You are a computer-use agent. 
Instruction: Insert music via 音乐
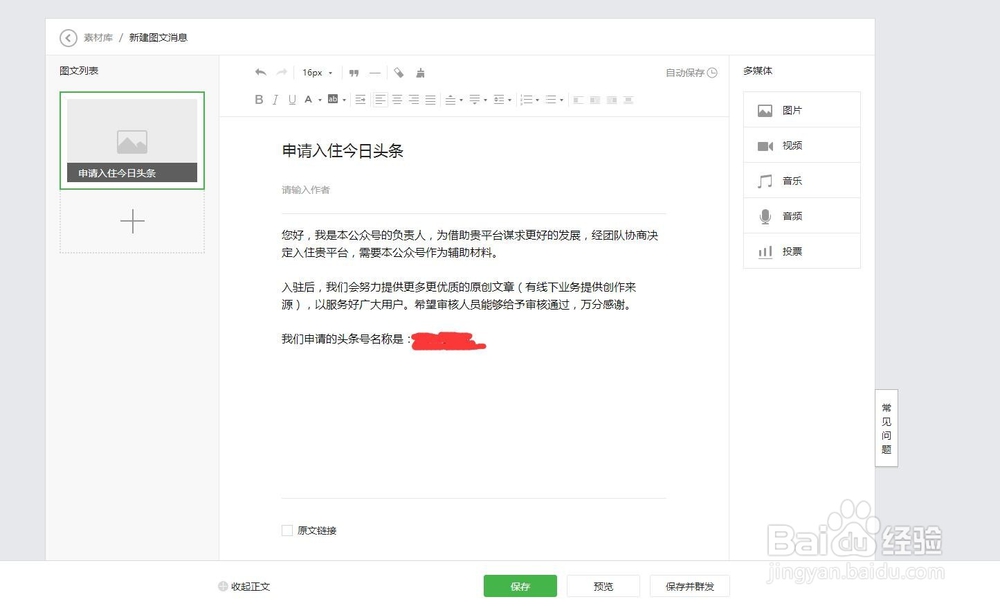point(802,181)
